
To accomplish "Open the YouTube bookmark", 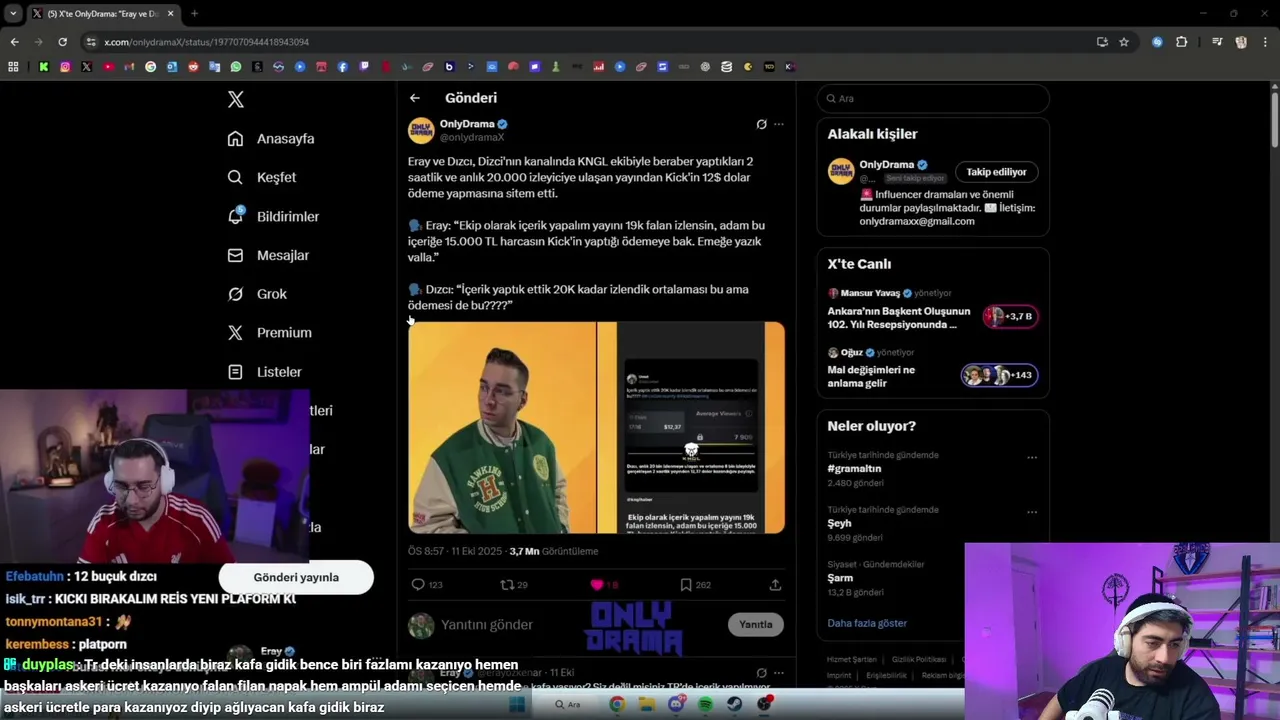I will pyautogui.click(x=108, y=67).
